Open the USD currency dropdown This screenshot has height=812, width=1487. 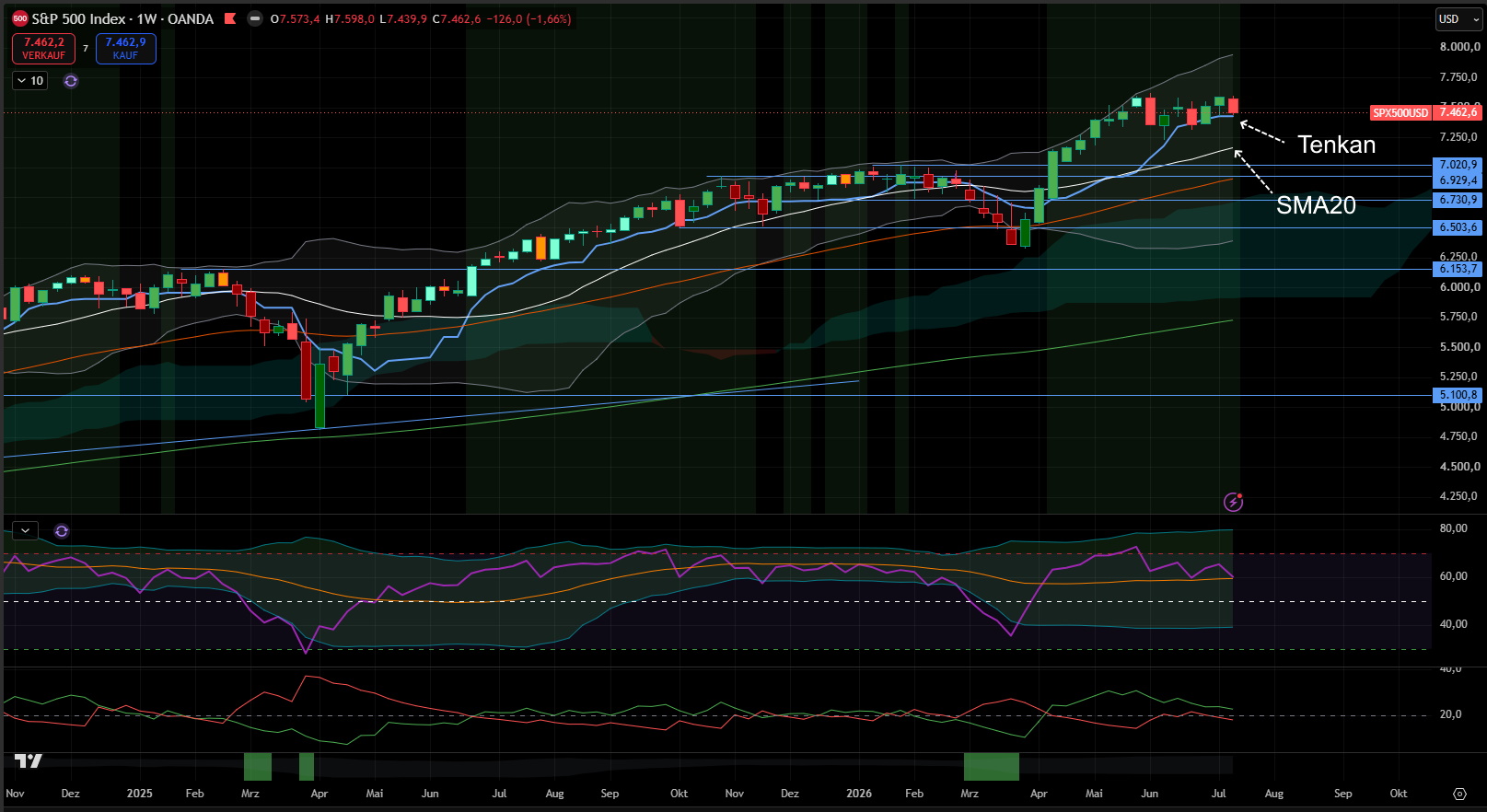[1458, 19]
